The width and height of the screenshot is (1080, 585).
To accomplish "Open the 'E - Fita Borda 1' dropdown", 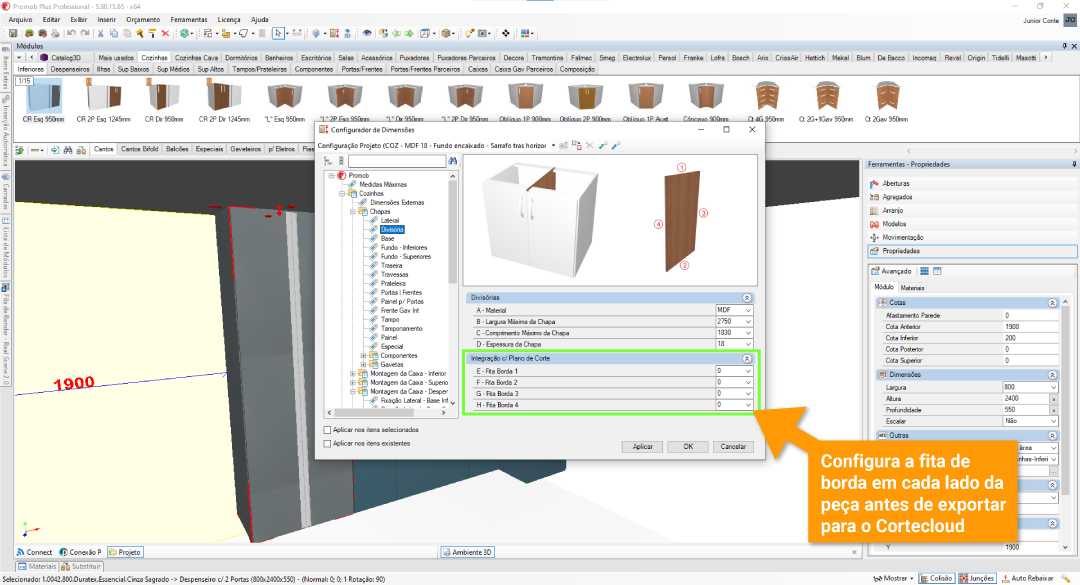I will point(747,371).
